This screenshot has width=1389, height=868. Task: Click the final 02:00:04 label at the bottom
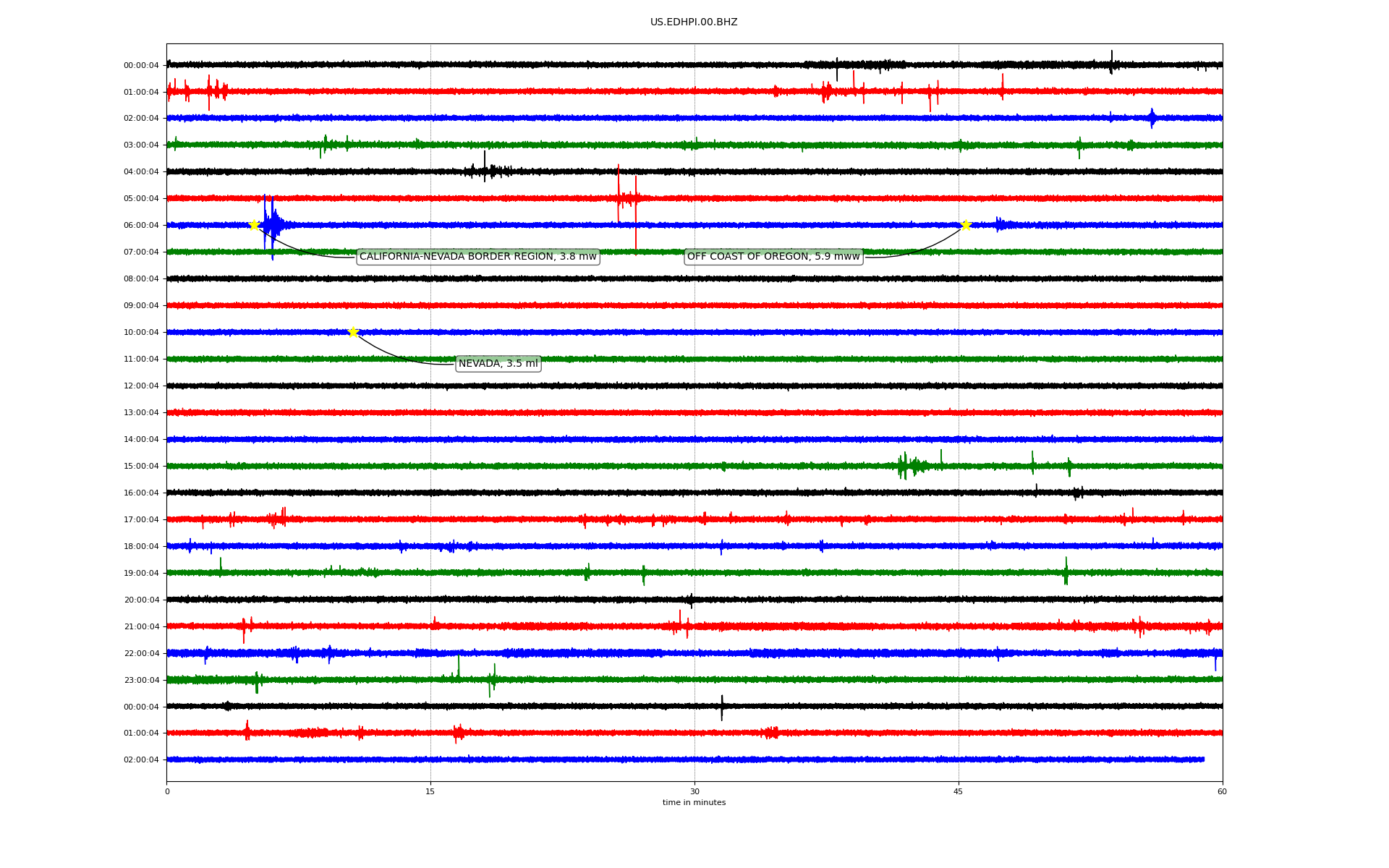point(141,760)
